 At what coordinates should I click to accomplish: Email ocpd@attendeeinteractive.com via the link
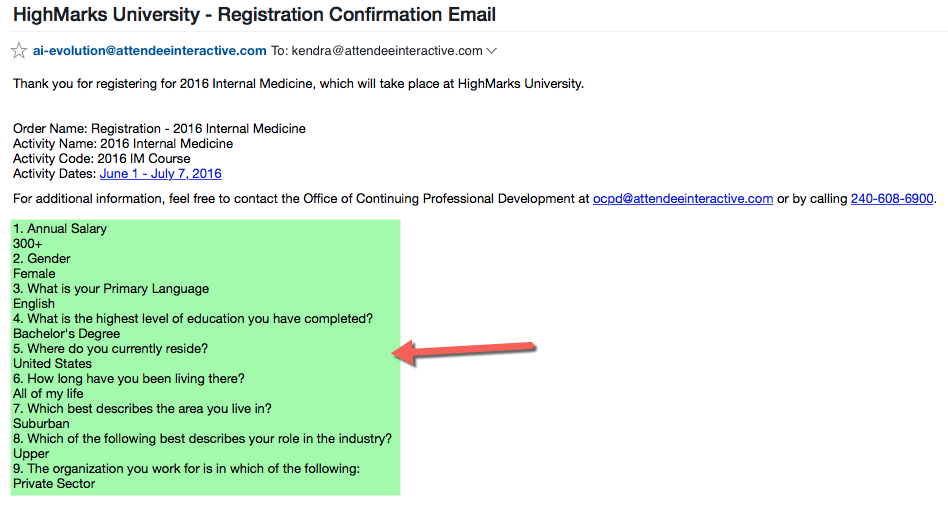click(682, 199)
